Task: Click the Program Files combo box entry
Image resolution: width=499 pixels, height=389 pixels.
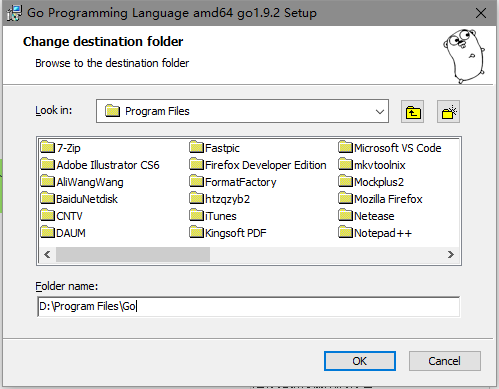Action: pos(242,111)
